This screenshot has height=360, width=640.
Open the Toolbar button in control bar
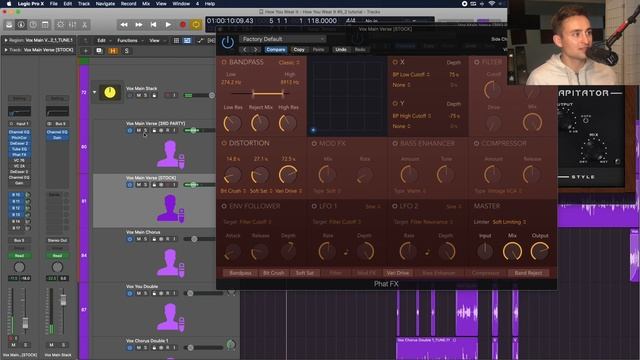tap(45, 25)
